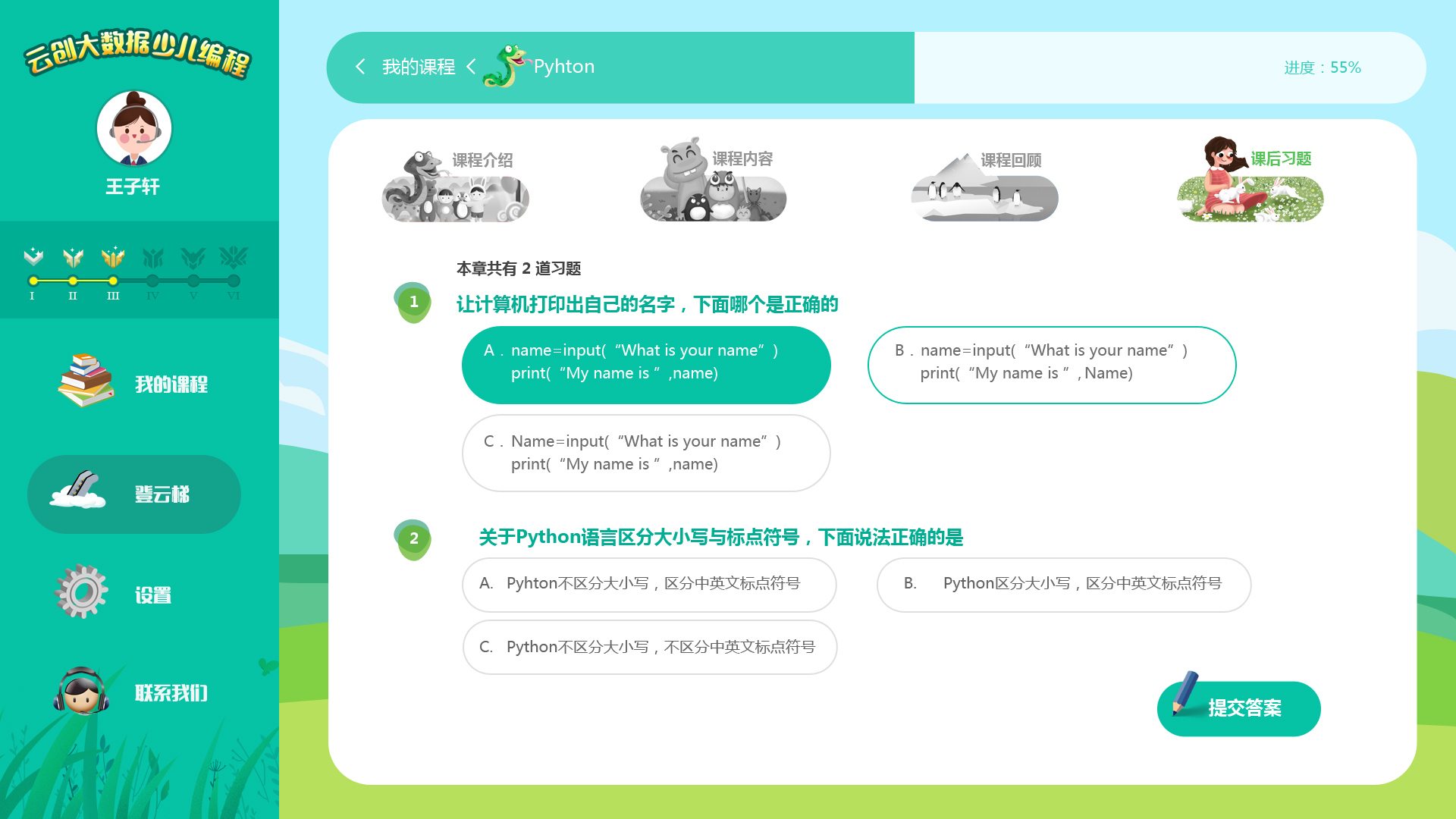
Task: Click the user avatar of 王子轩
Action: pyautogui.click(x=134, y=129)
